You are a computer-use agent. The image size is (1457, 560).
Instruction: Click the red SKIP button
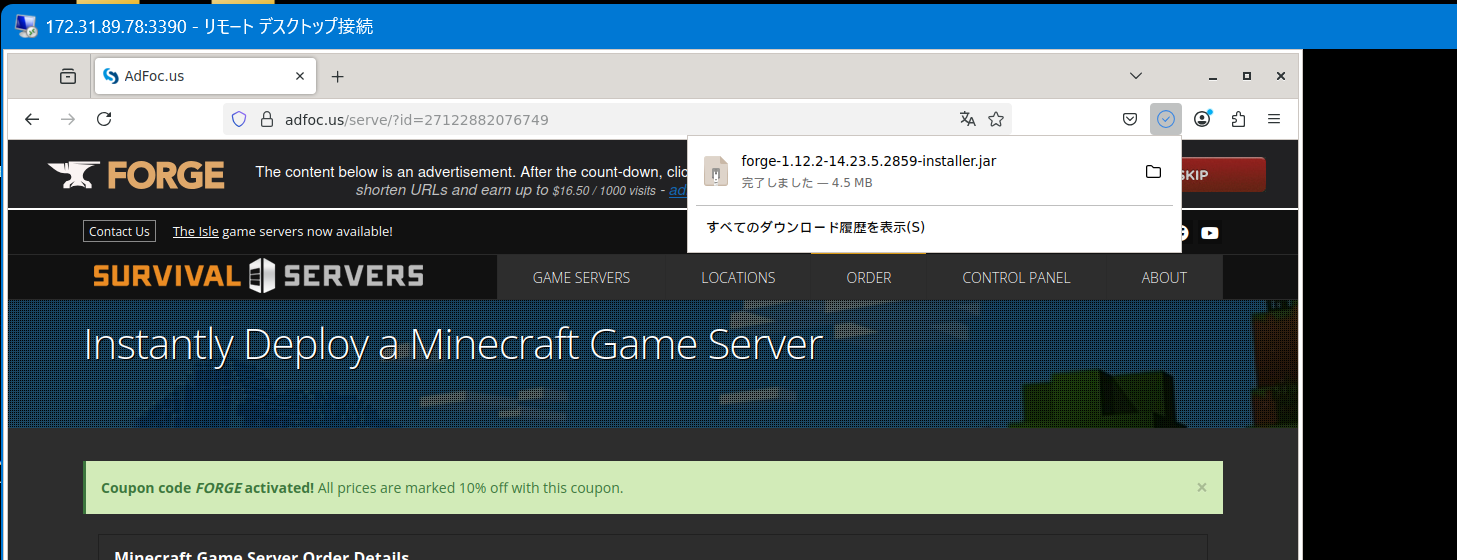tap(1223, 175)
